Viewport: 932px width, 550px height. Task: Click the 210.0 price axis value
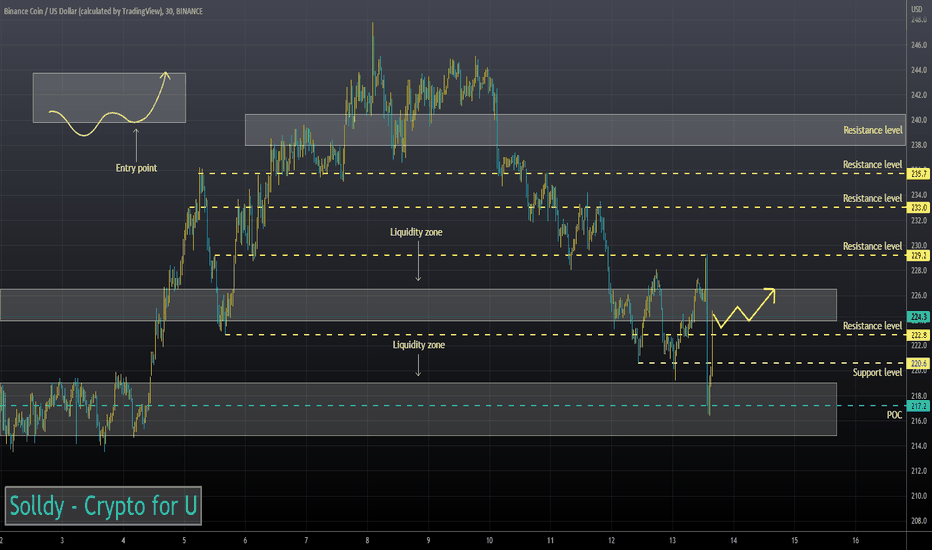coord(918,496)
